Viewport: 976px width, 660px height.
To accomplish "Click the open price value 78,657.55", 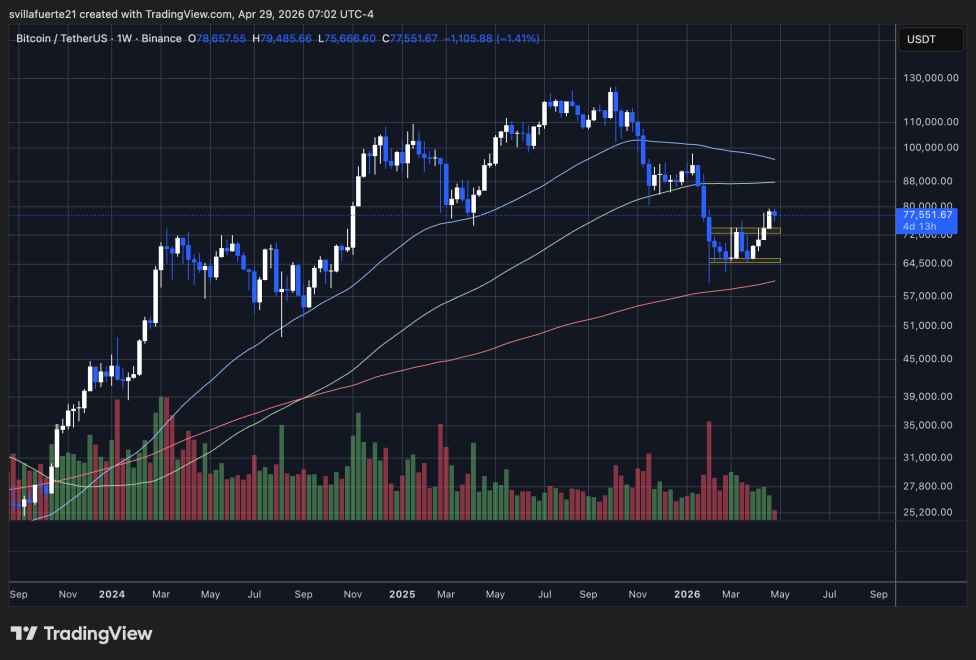I will click(220, 39).
